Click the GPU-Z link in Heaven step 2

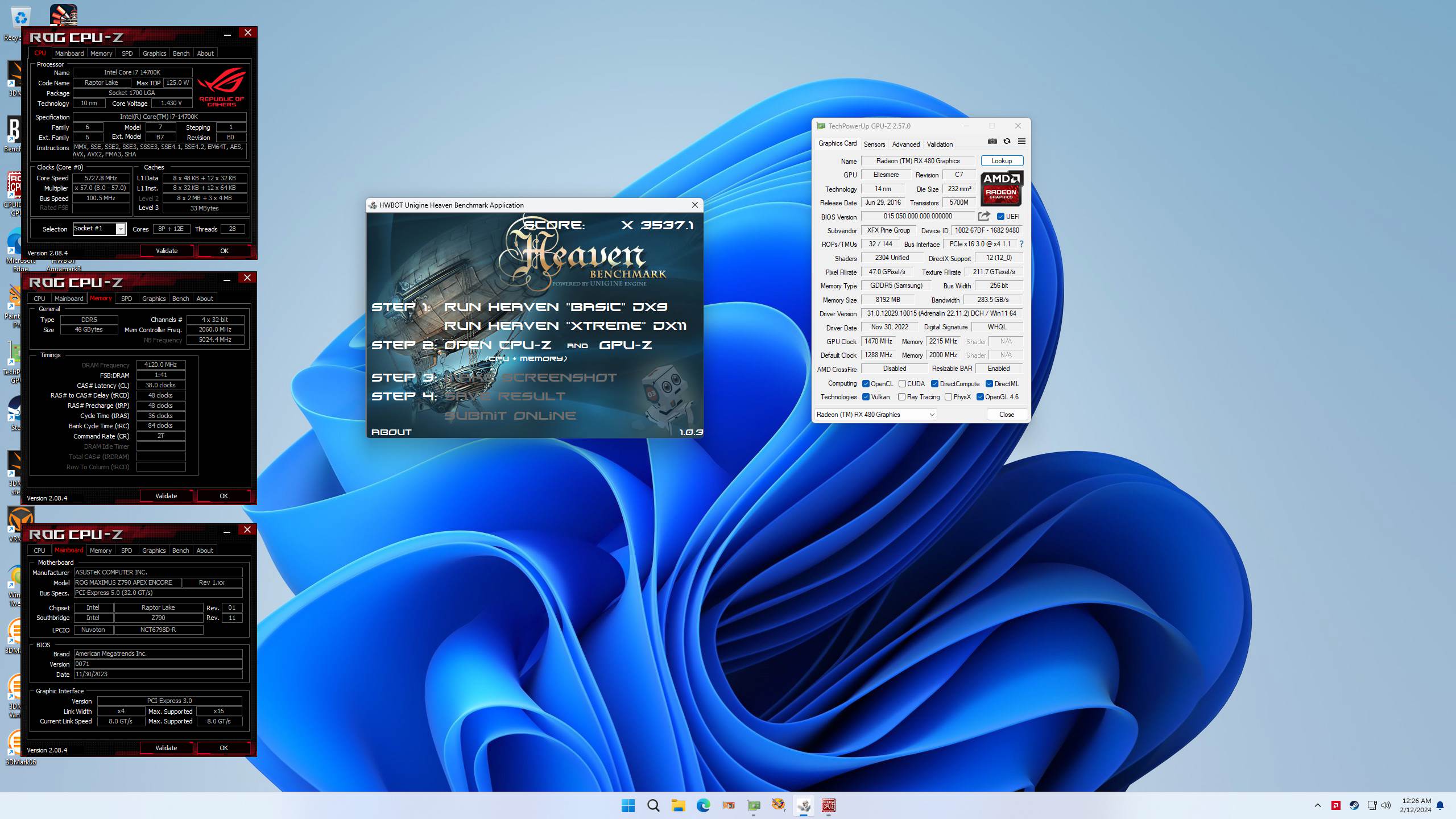tap(626, 345)
